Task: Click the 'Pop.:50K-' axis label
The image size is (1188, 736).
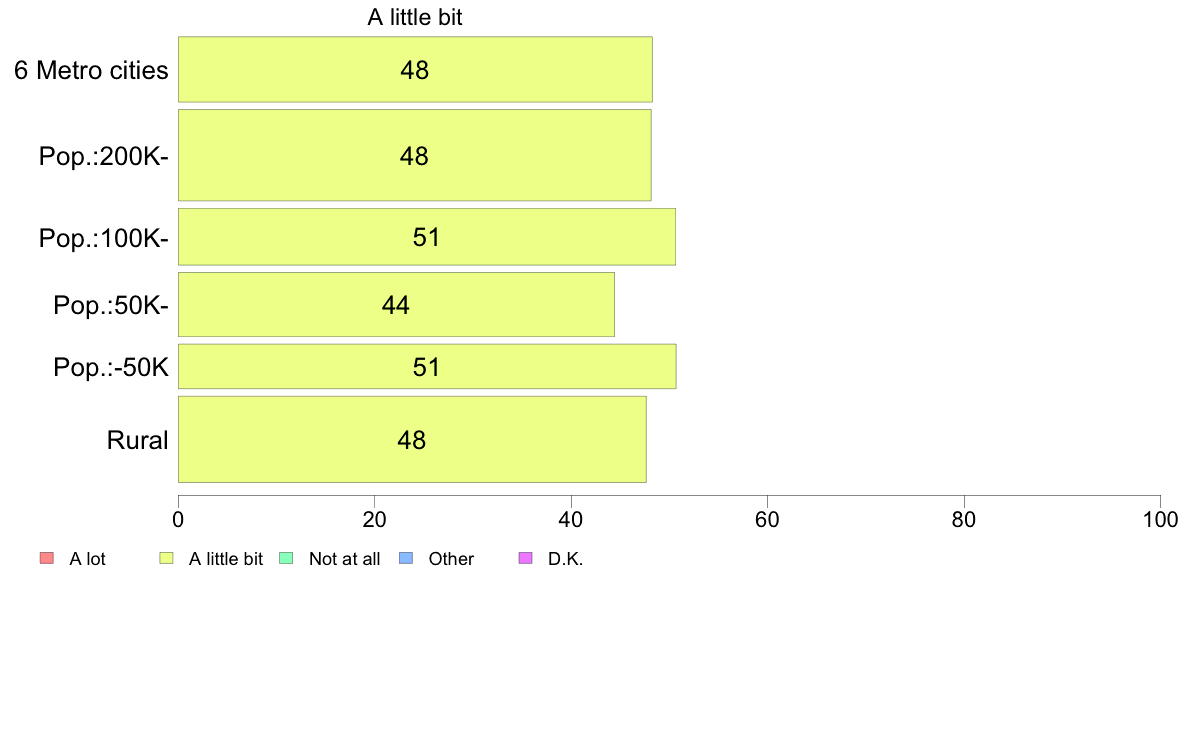Action: click(111, 305)
